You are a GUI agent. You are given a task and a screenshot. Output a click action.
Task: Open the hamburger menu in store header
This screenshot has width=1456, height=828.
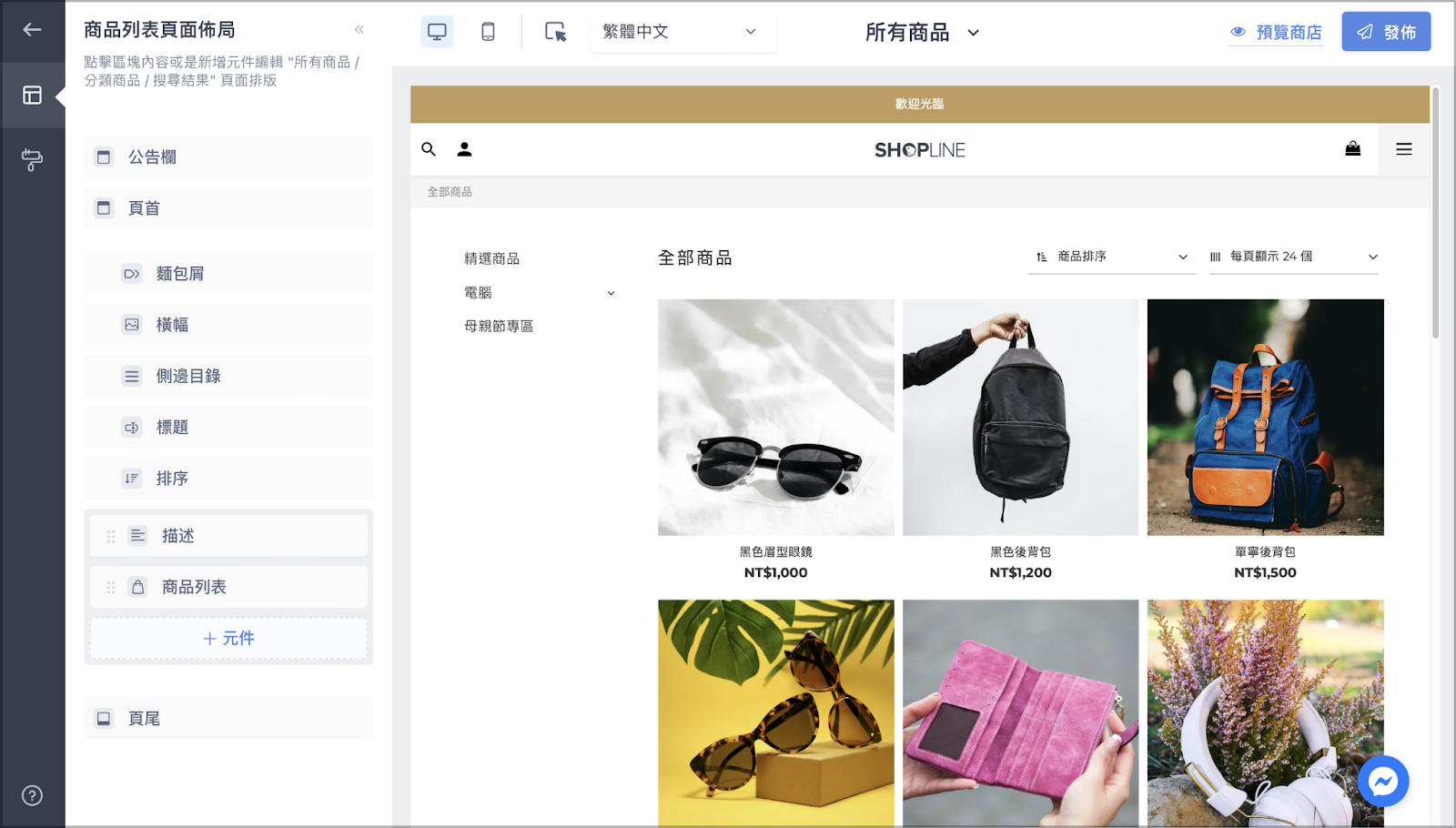1404,149
